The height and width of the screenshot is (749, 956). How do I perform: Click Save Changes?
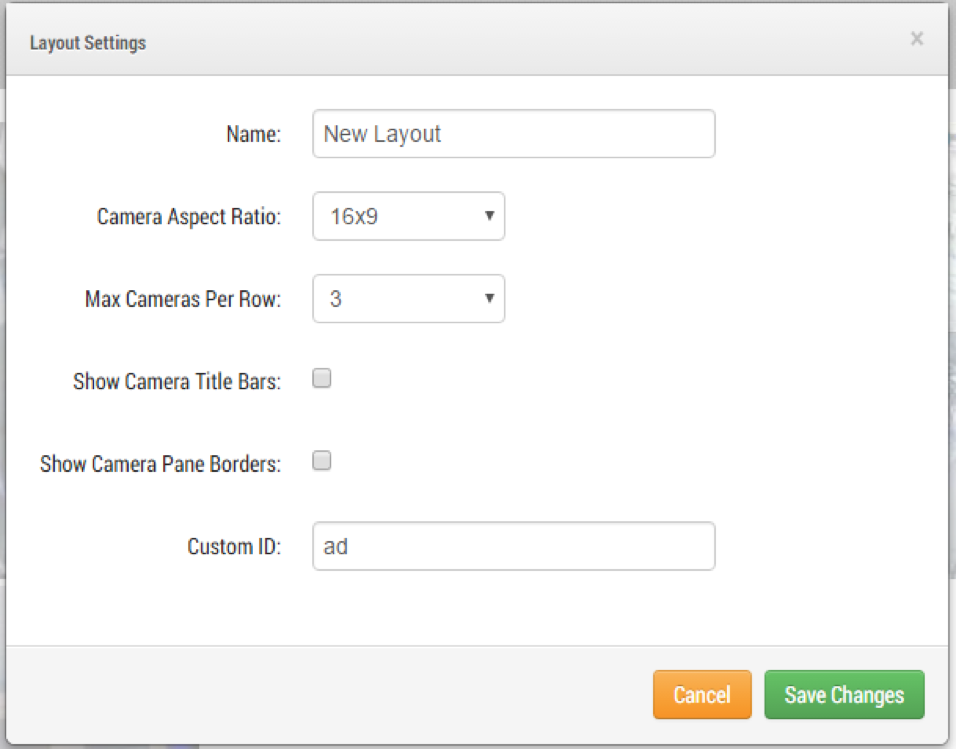click(844, 695)
